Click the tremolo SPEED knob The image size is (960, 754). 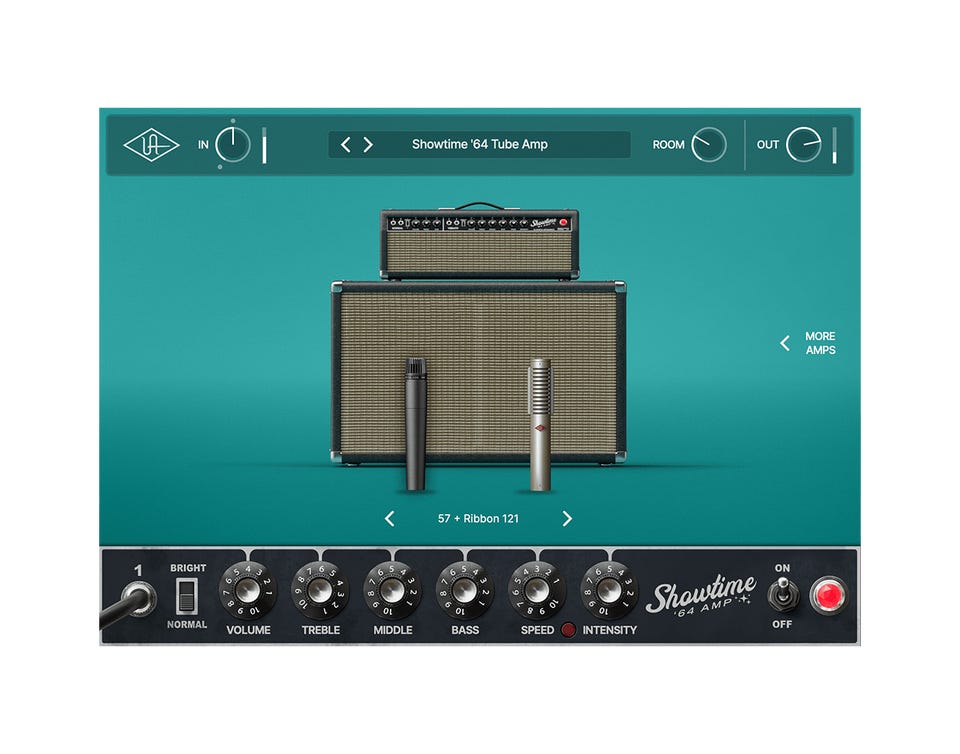pos(537,591)
